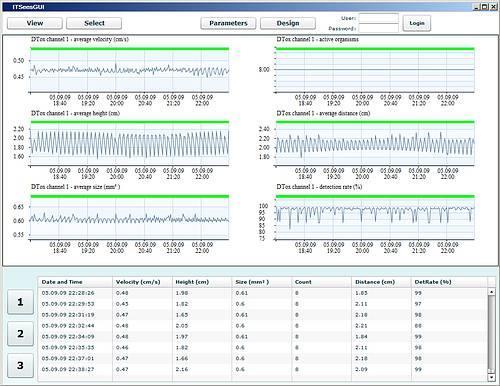The image size is (500, 386).
Task: Sort by Count column header
Action: 321,282
